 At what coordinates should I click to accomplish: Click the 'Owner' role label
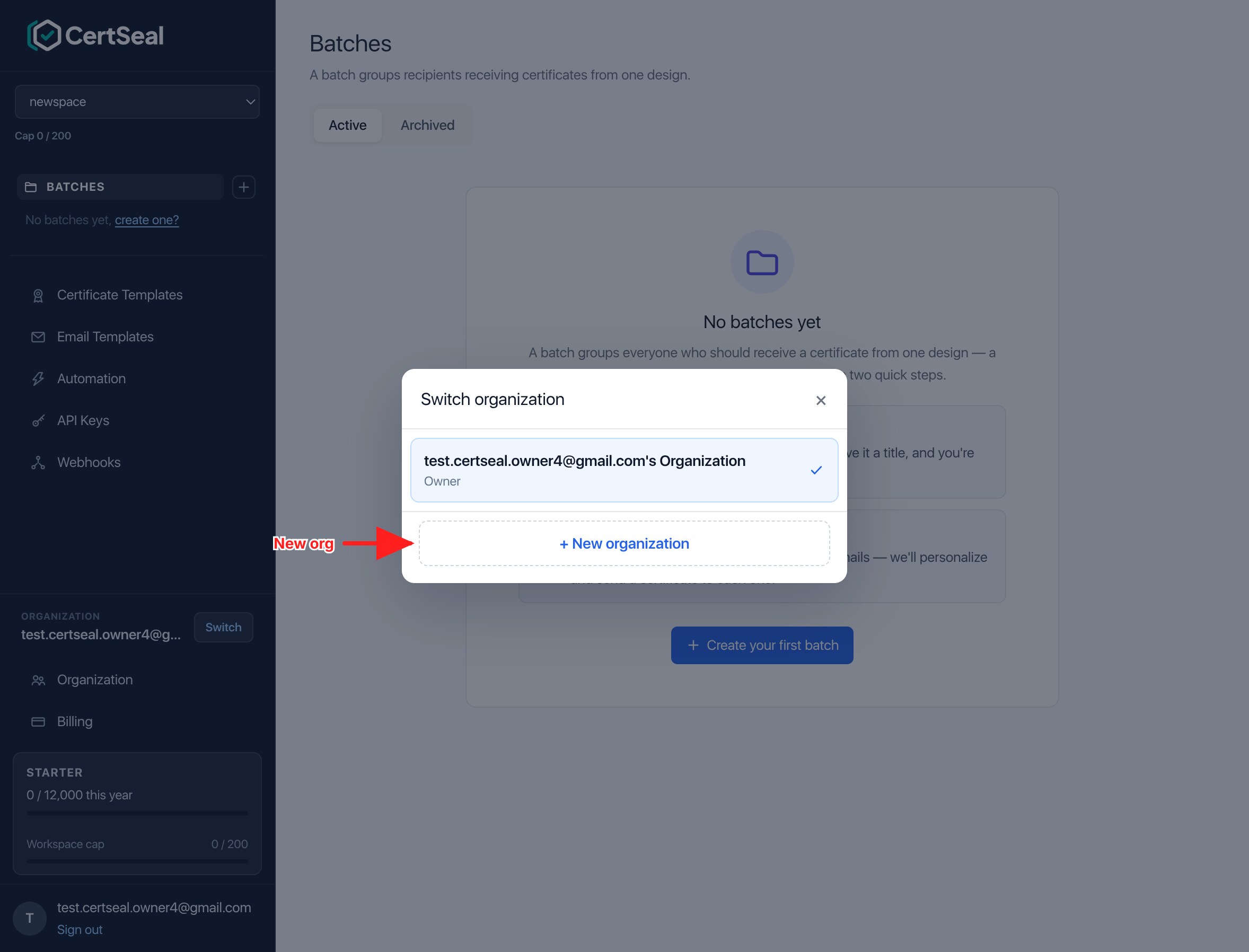(x=442, y=481)
